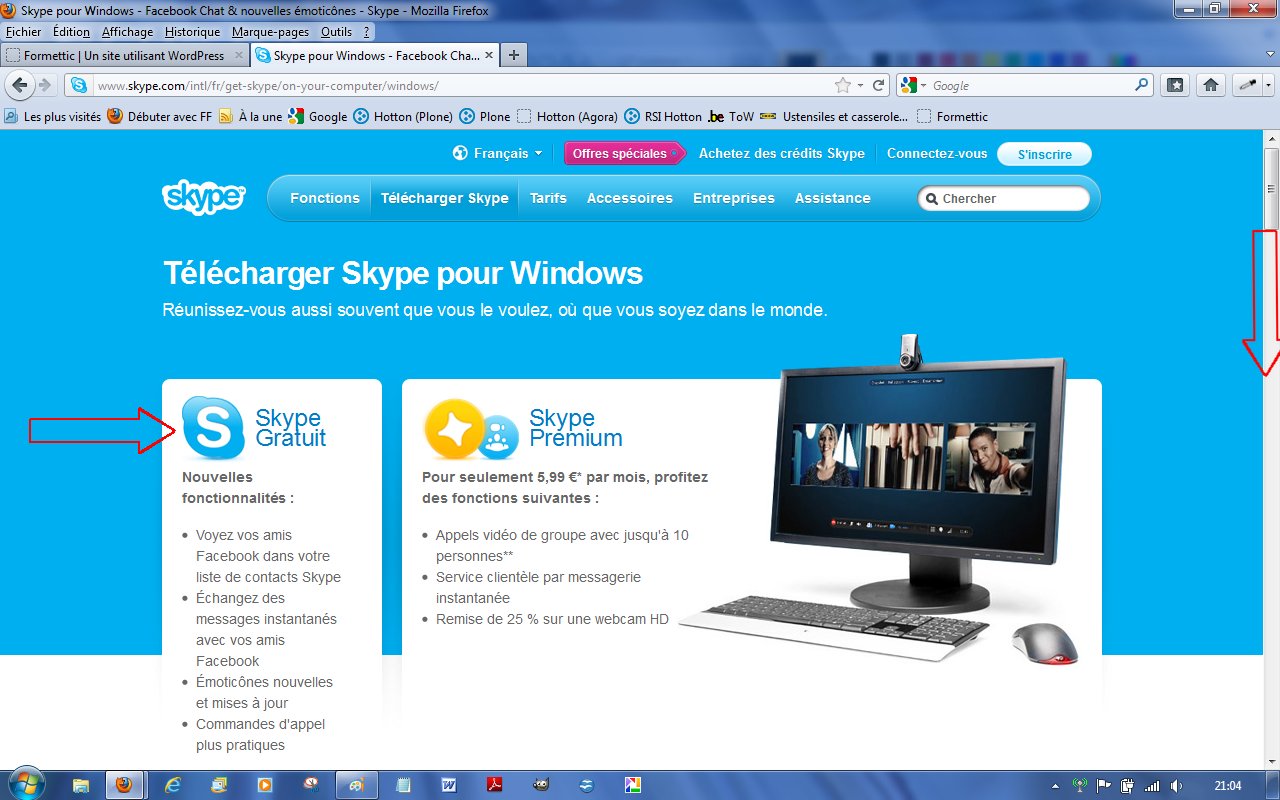This screenshot has height=800, width=1280.
Task: Click the Fonctions navigation item
Action: coord(325,198)
